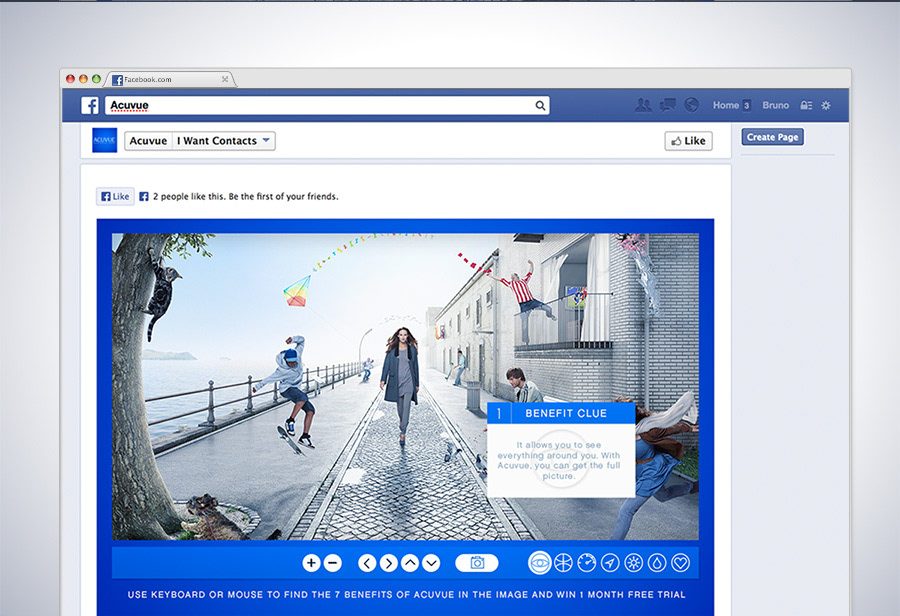Click the instruction text below the controls
900x616 pixels.
406,595
